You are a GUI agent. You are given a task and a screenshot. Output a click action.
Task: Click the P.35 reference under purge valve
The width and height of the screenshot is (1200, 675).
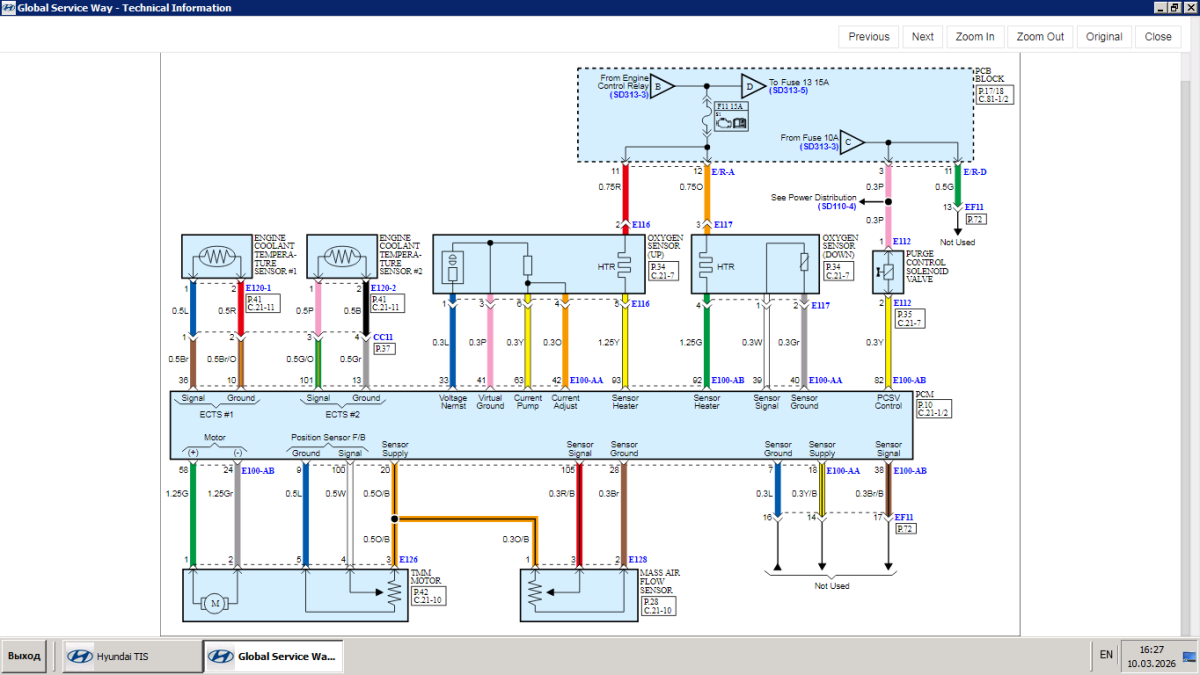coord(912,319)
